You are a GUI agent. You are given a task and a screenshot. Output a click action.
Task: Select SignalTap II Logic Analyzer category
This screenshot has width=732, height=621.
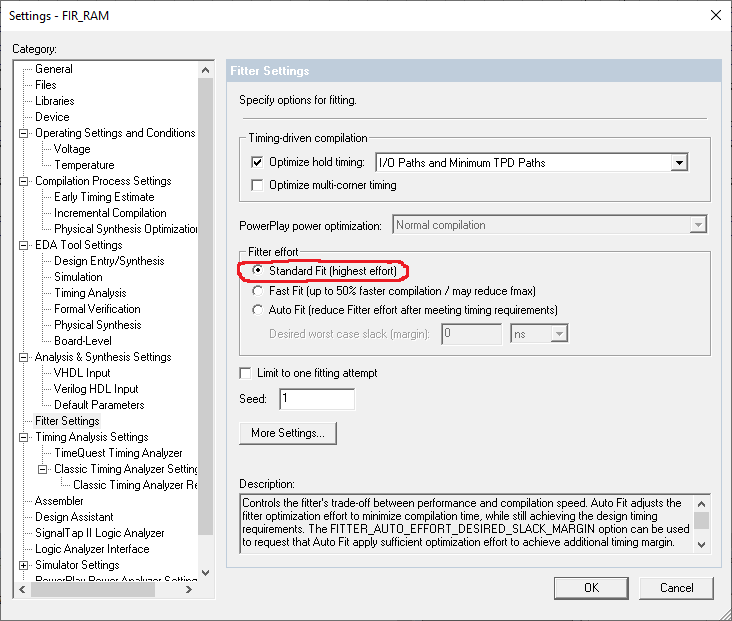point(99,533)
